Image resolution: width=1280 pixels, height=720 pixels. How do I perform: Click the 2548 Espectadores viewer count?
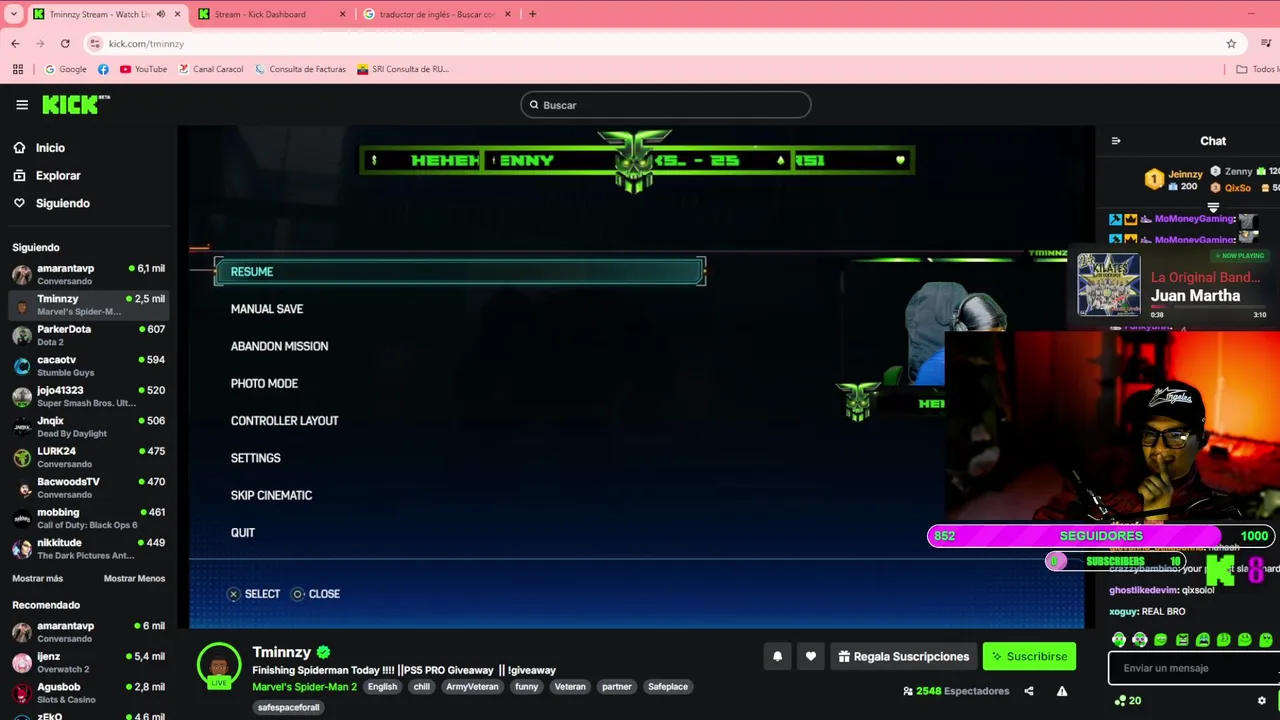tap(956, 691)
